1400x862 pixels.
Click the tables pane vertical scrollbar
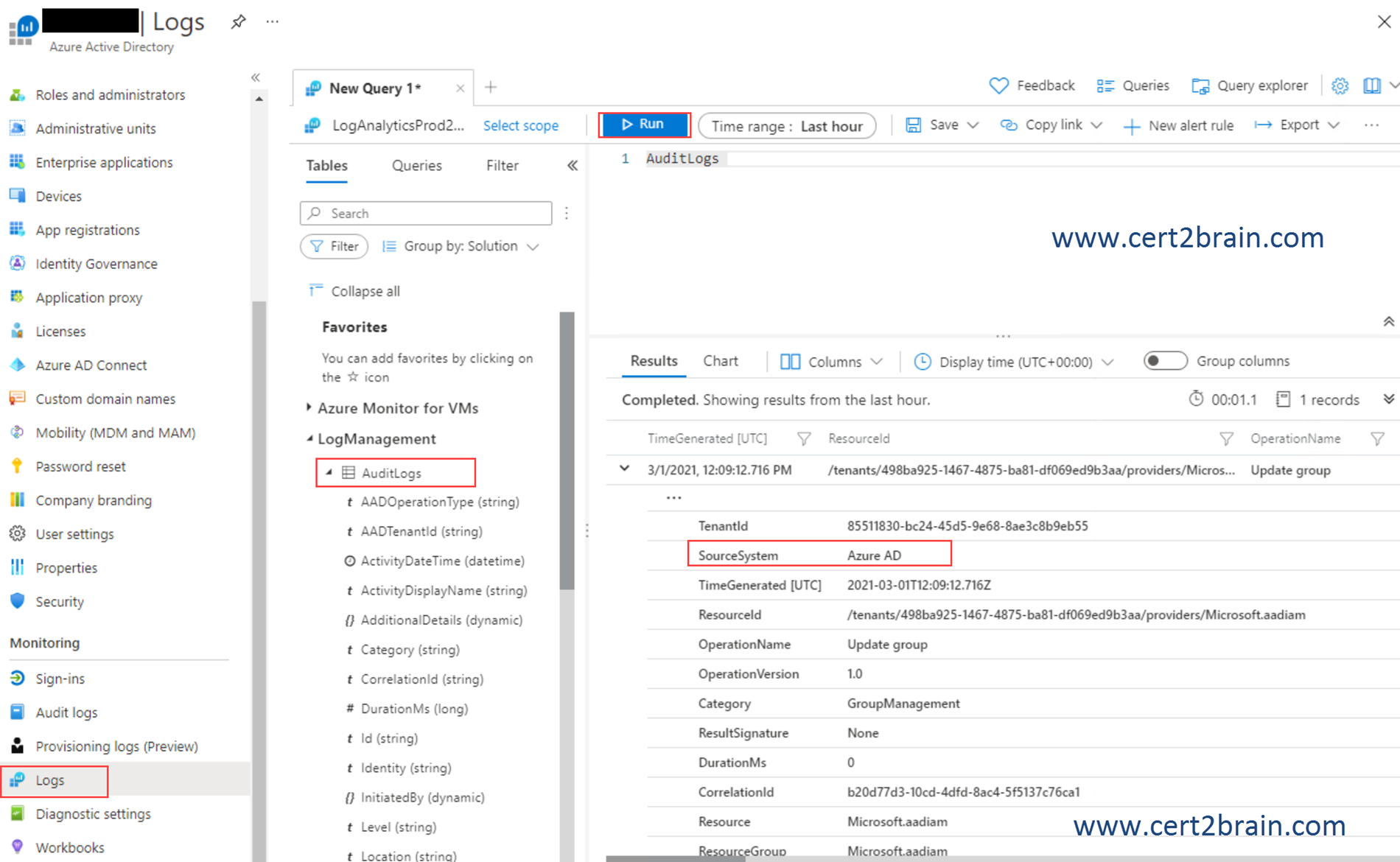pyautogui.click(x=567, y=450)
